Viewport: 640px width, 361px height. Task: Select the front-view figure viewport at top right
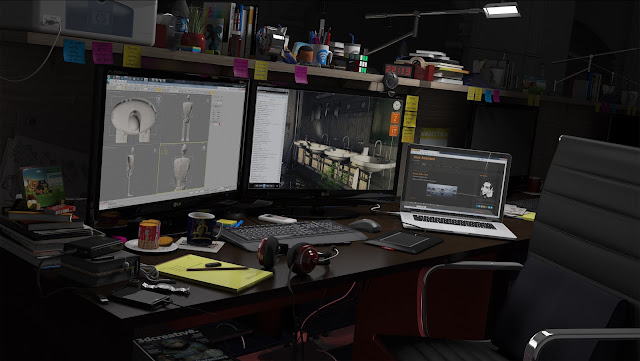point(185,118)
